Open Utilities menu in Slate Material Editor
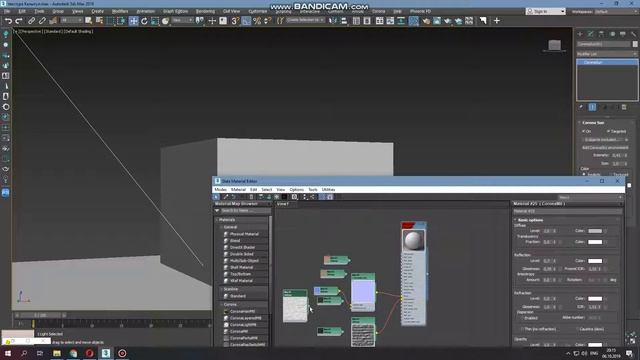 coord(329,189)
